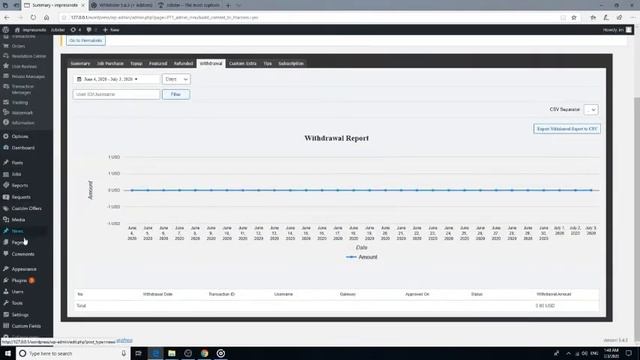Open the Days interval dropdown
Image resolution: width=640 pixels, height=360 pixels.
pyautogui.click(x=176, y=79)
